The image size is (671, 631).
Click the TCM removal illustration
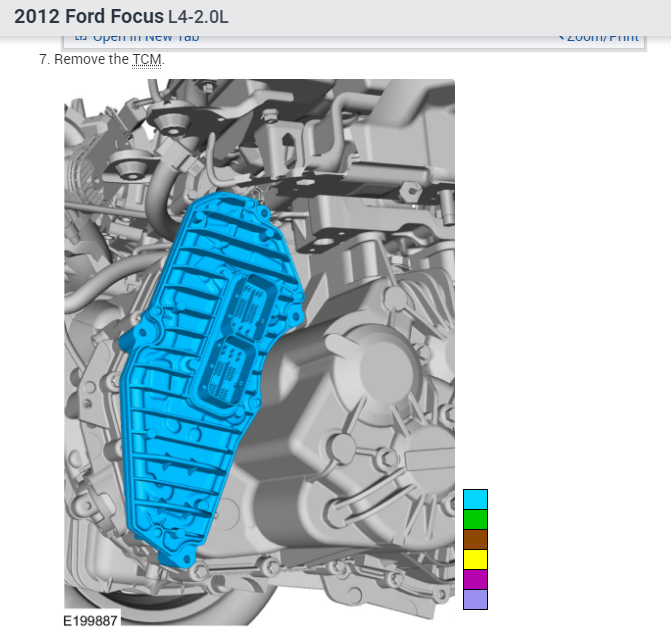pyautogui.click(x=259, y=352)
